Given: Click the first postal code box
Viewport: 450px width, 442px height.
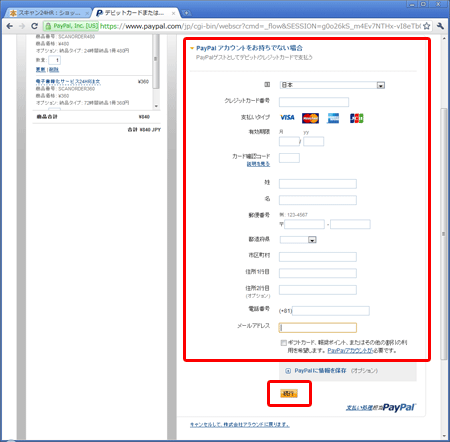Looking at the screenshot, I should [x=304, y=224].
